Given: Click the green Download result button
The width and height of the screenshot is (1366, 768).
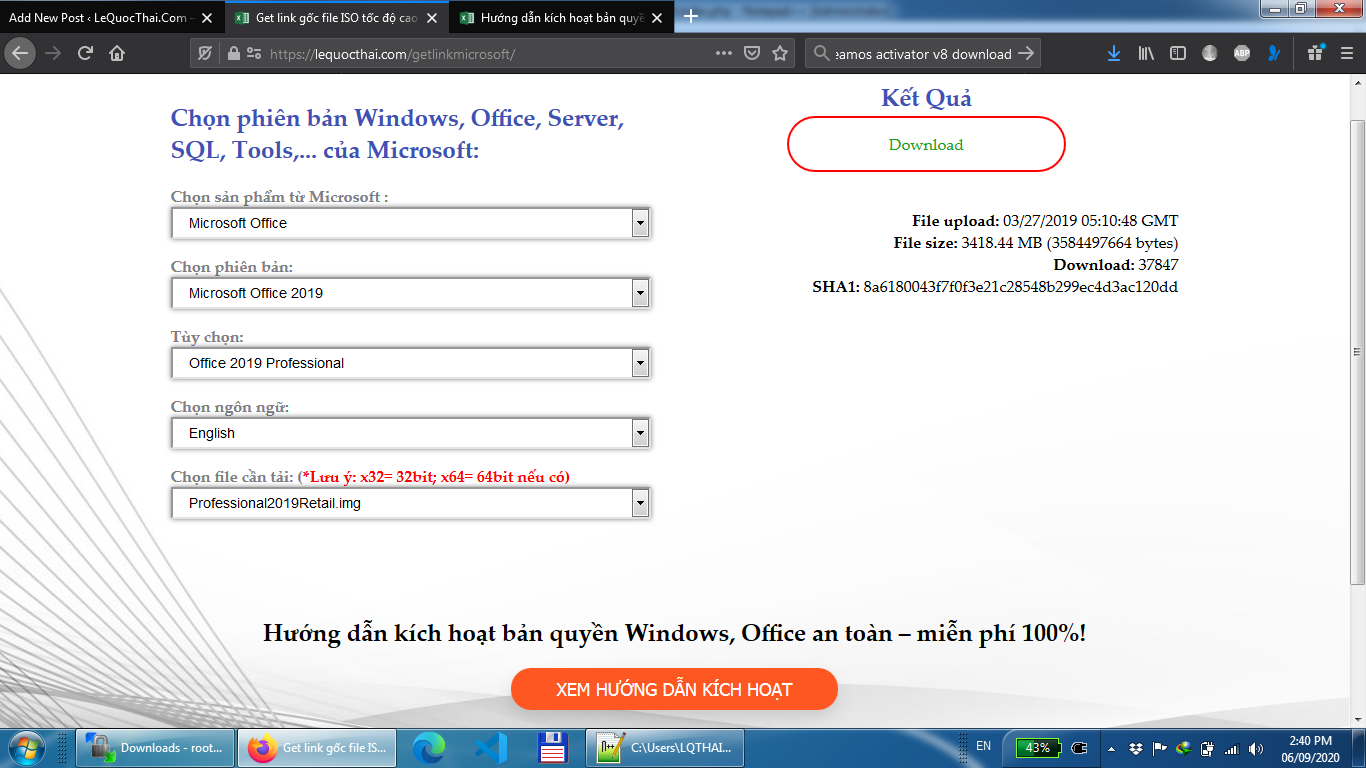Looking at the screenshot, I should (926, 144).
